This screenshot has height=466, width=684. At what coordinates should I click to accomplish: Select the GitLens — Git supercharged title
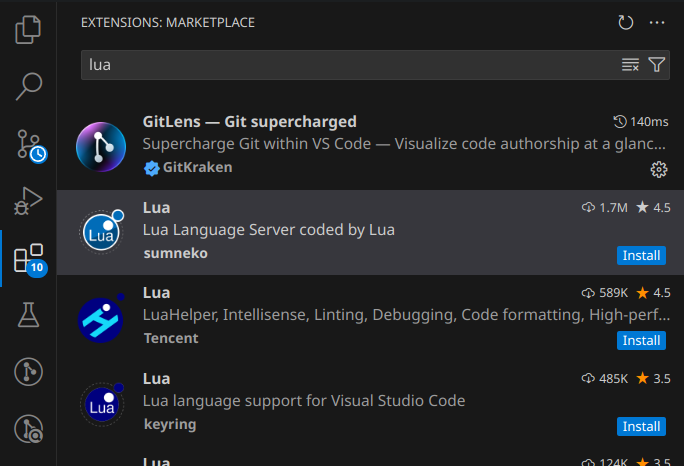(250, 121)
